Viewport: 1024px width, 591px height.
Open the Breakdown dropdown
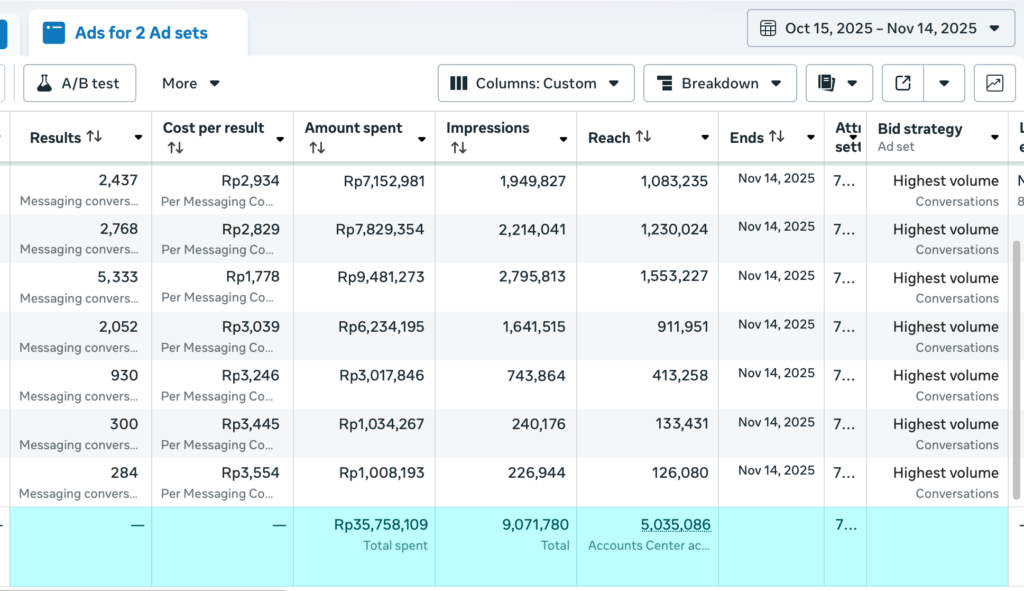[720, 84]
